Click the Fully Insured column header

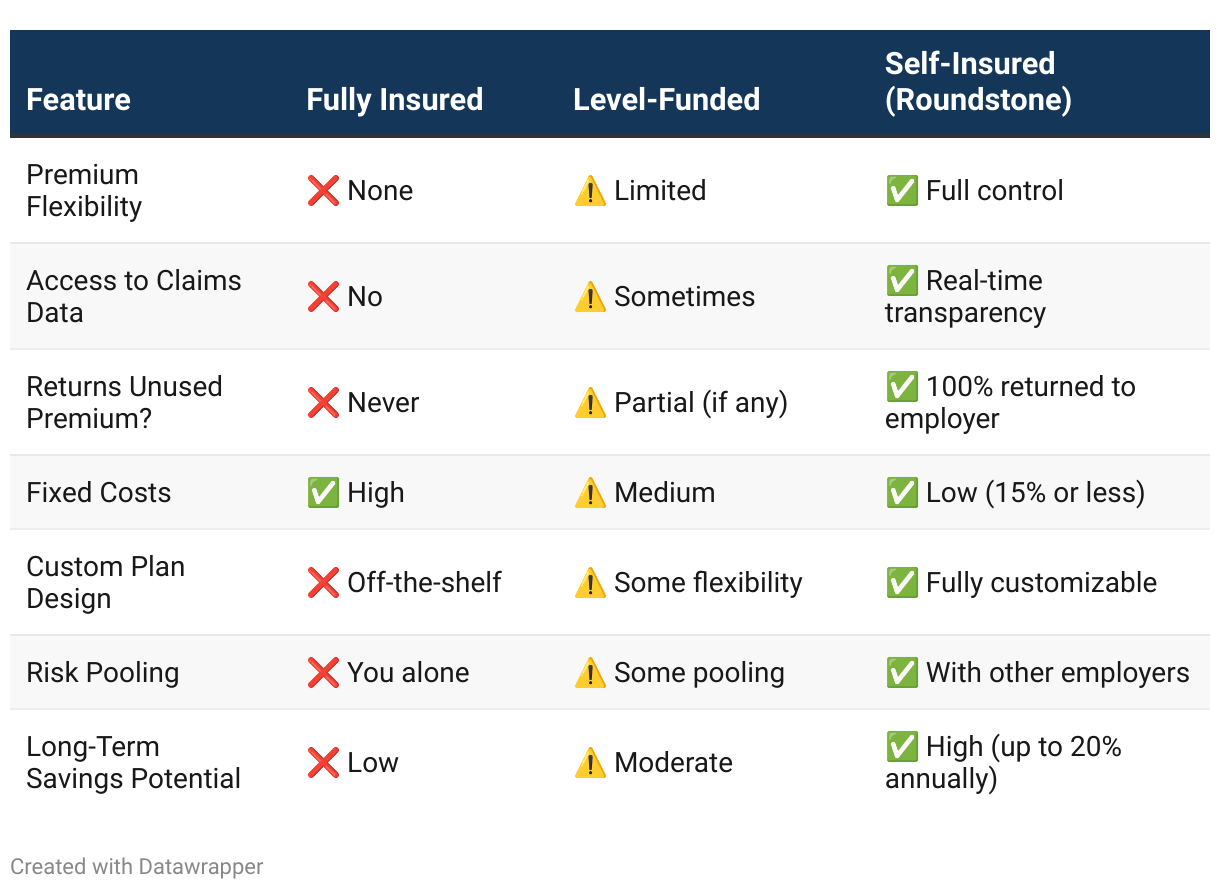[394, 100]
